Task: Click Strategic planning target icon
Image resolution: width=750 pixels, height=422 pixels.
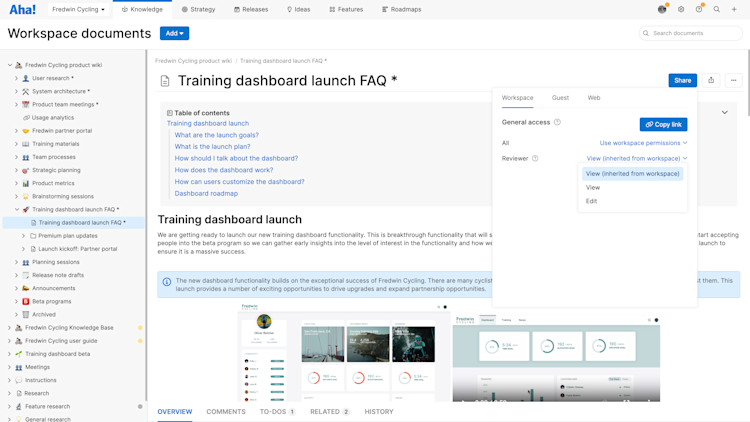Action: click(x=26, y=170)
